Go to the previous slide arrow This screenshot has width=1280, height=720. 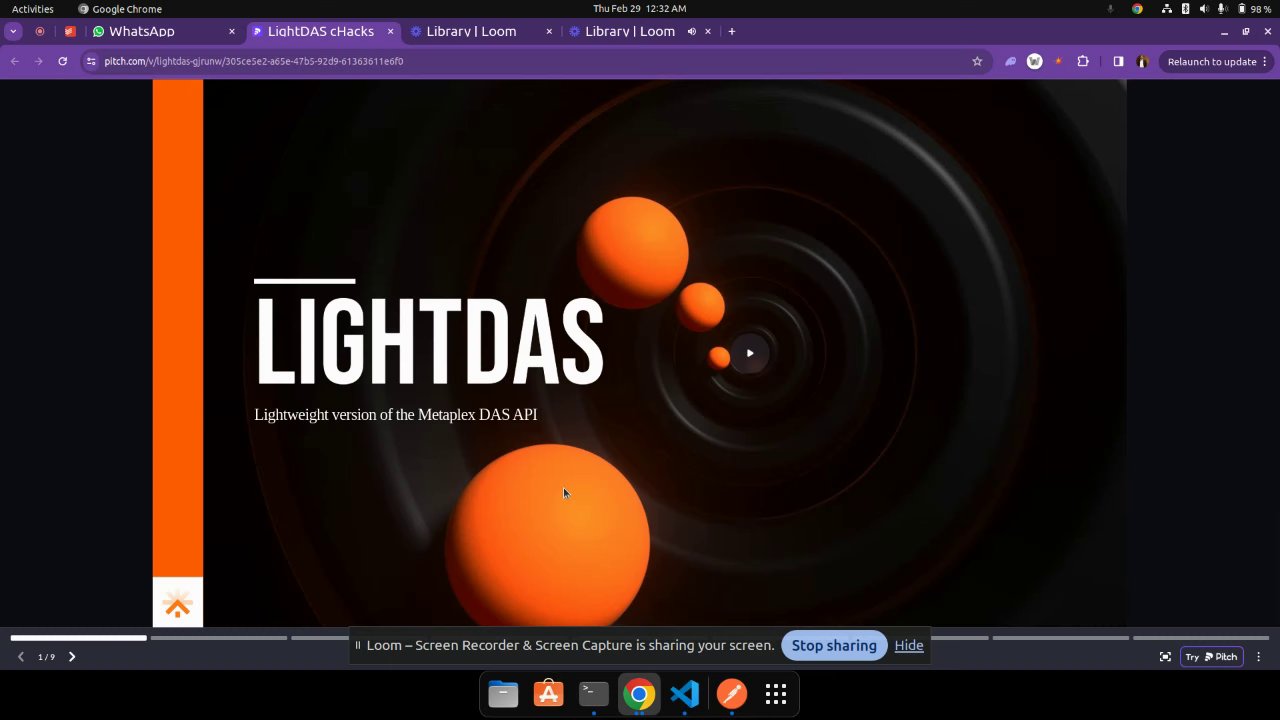coord(21,657)
